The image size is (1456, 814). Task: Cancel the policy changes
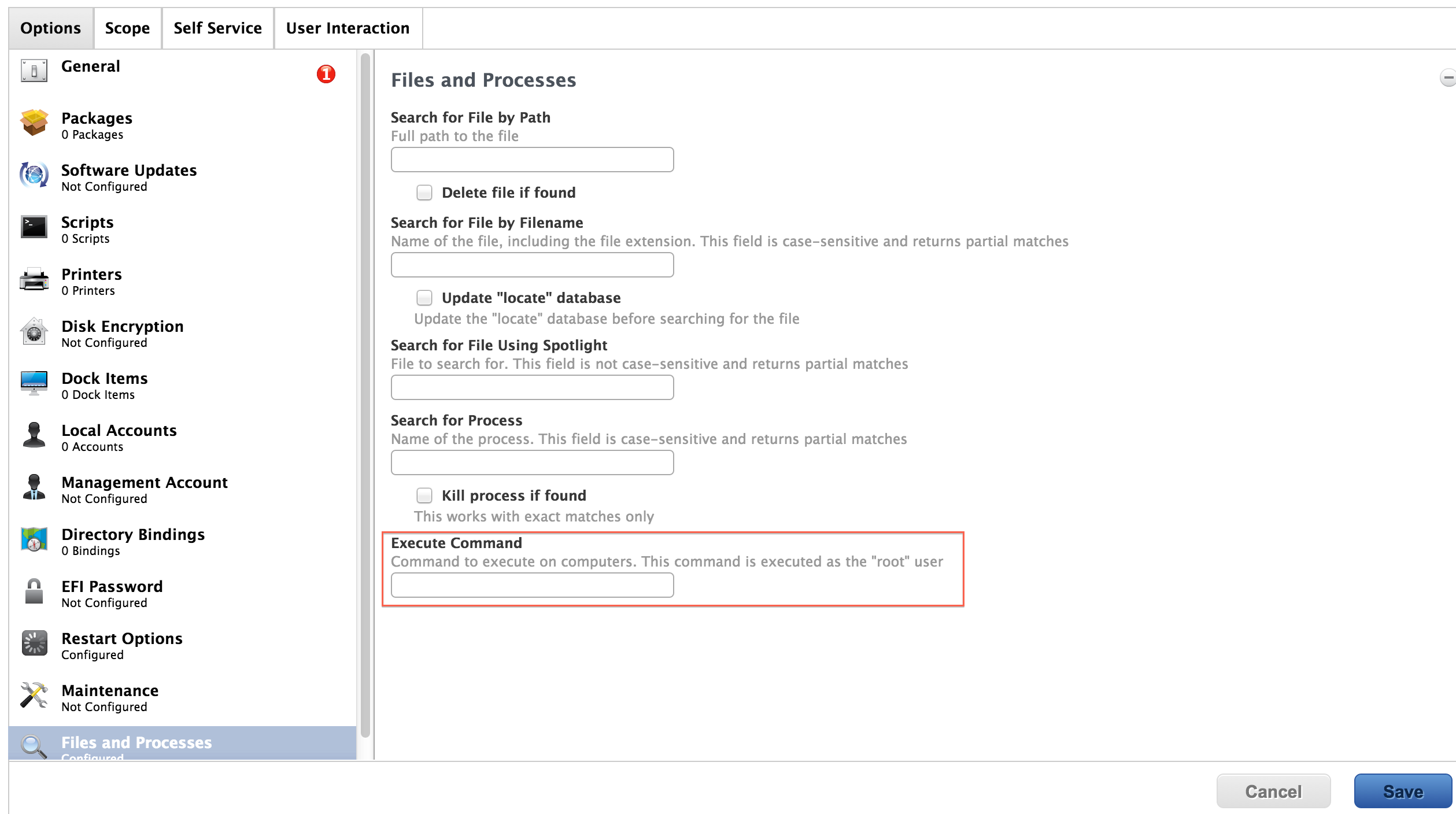tap(1273, 791)
